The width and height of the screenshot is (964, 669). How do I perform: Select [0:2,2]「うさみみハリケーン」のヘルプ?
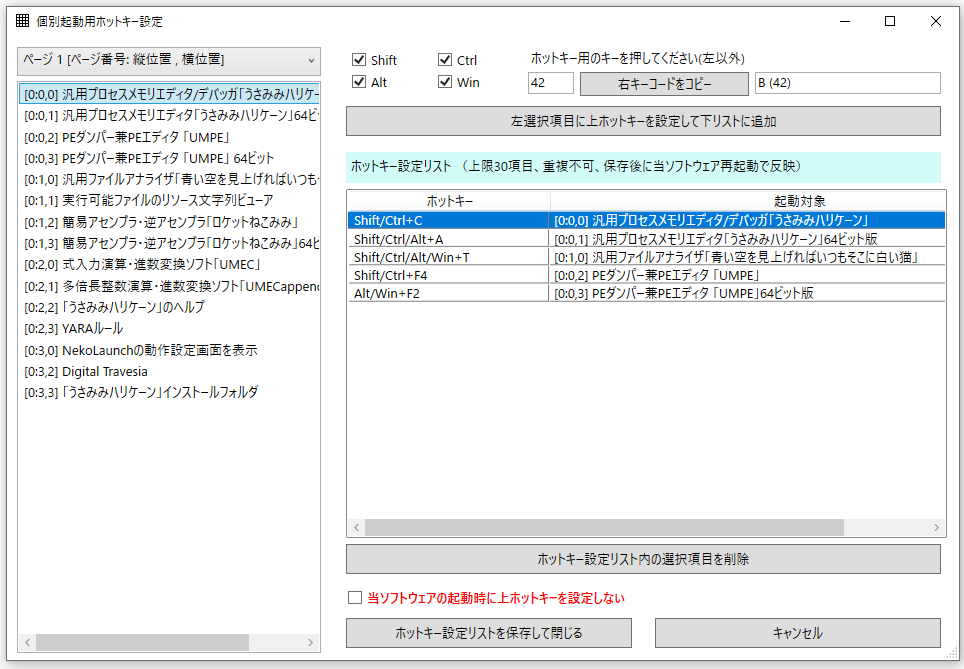tap(169, 307)
